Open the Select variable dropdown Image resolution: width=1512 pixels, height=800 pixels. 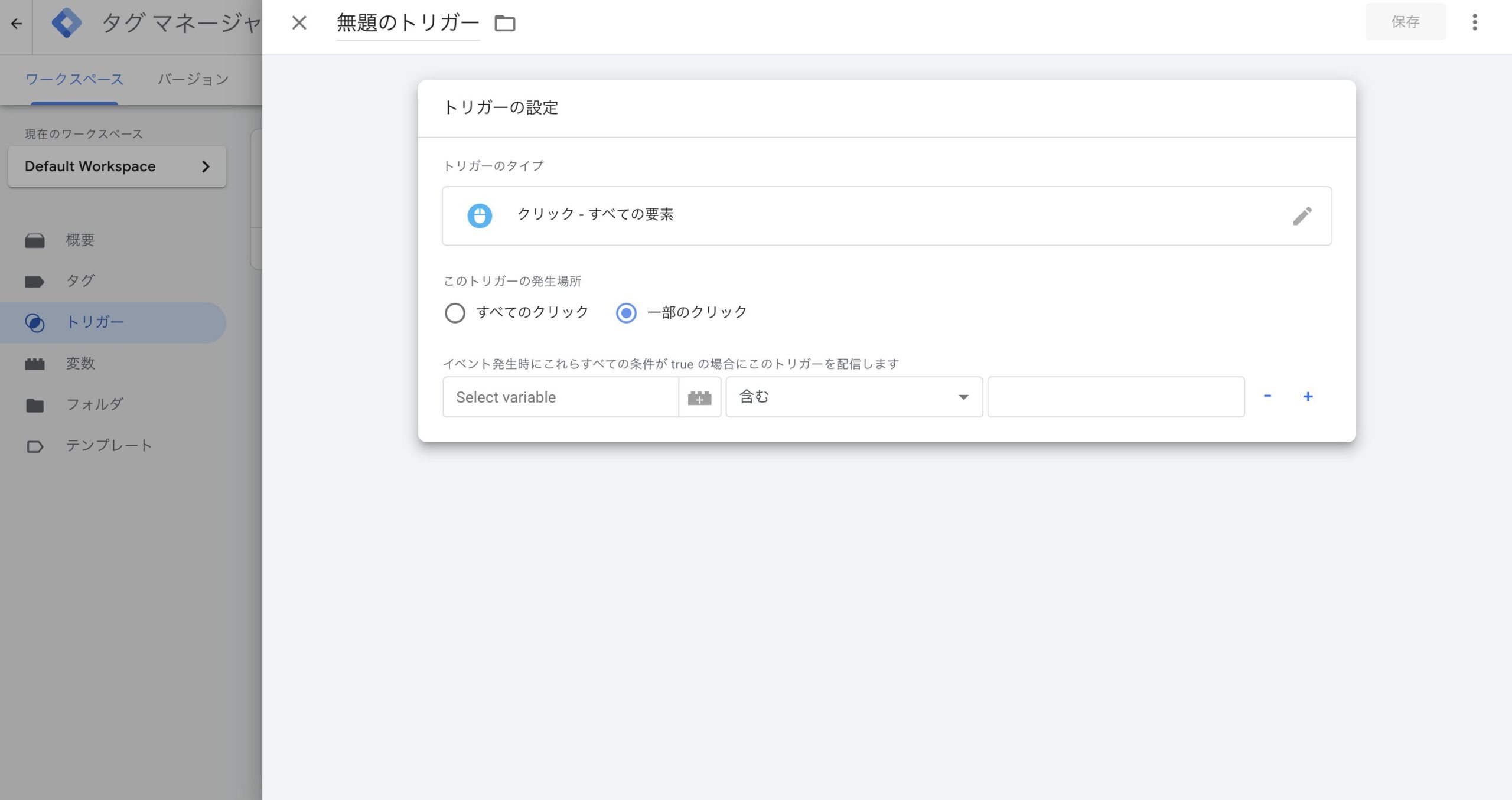[x=560, y=397]
